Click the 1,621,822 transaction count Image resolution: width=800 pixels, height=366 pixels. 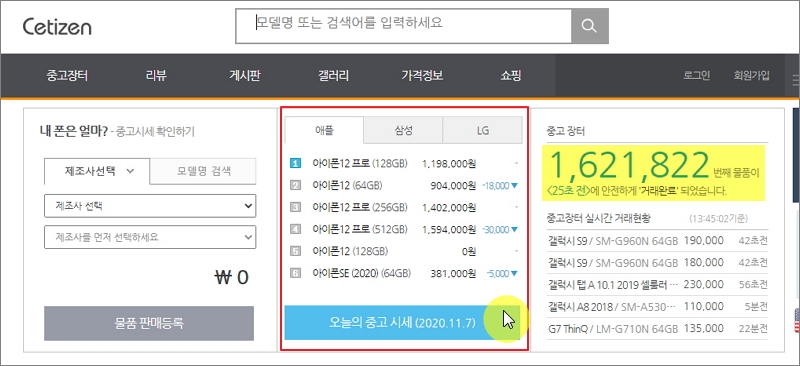tap(629, 165)
